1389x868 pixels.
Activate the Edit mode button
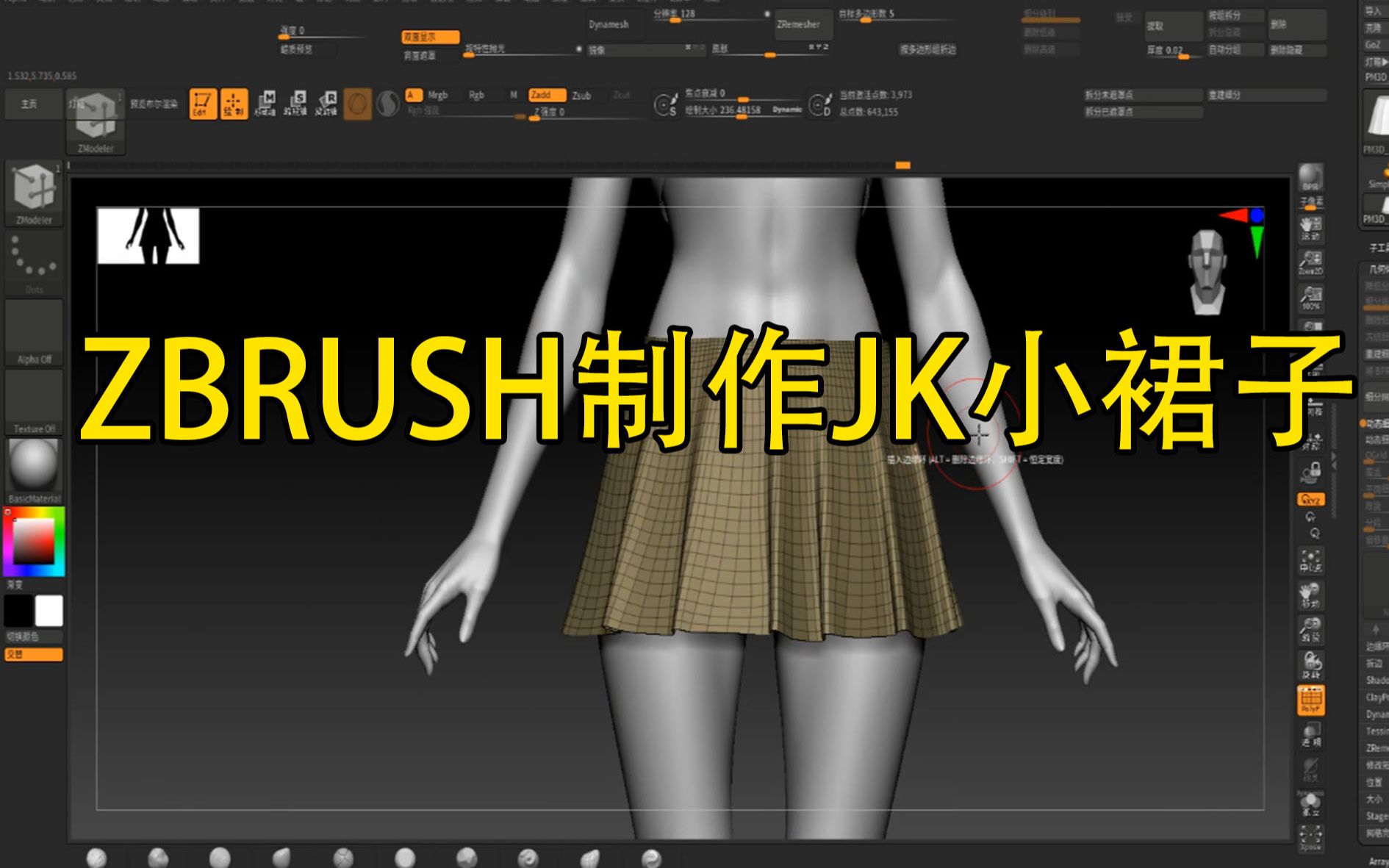pos(203,104)
